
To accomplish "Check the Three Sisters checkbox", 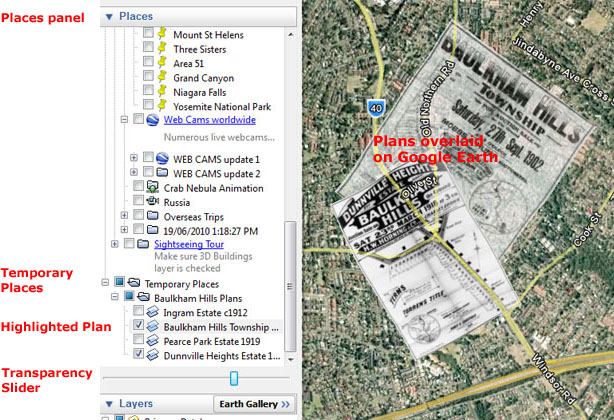I will (148, 47).
